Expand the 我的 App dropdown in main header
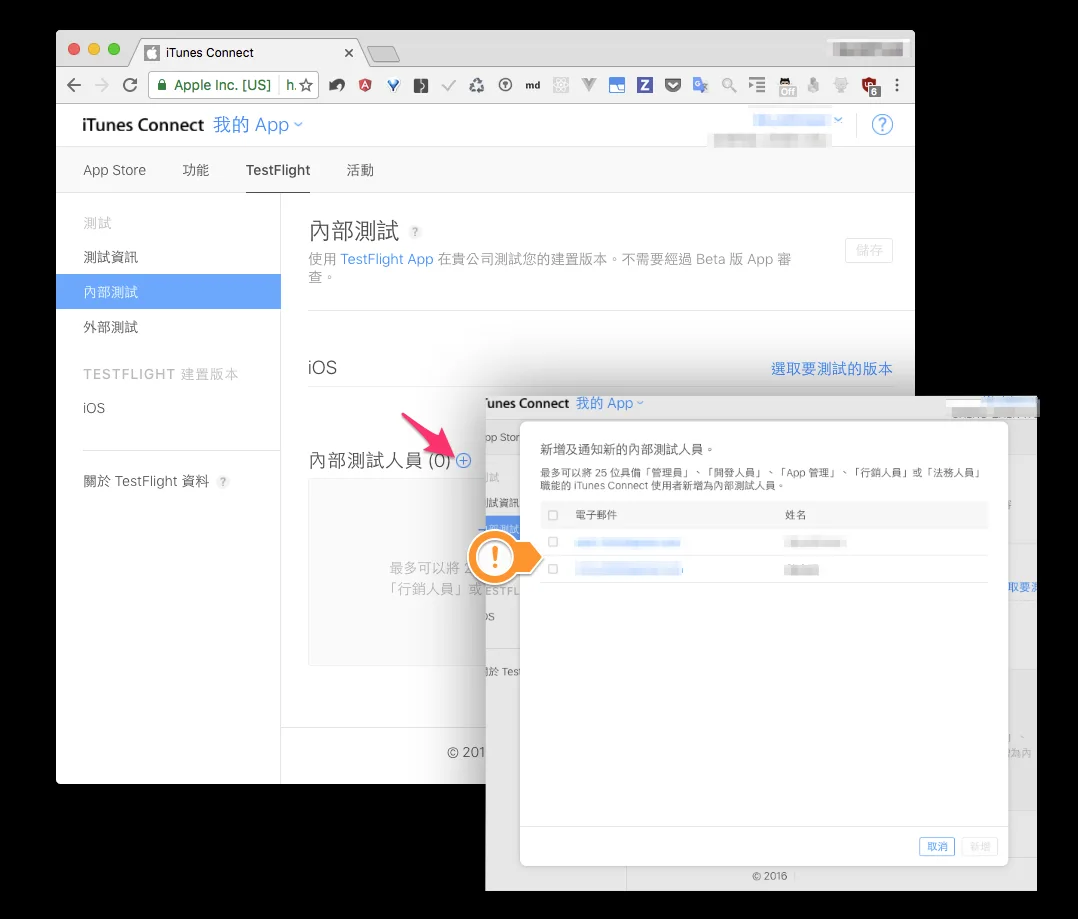Image resolution: width=1078 pixels, height=919 pixels. [258, 124]
